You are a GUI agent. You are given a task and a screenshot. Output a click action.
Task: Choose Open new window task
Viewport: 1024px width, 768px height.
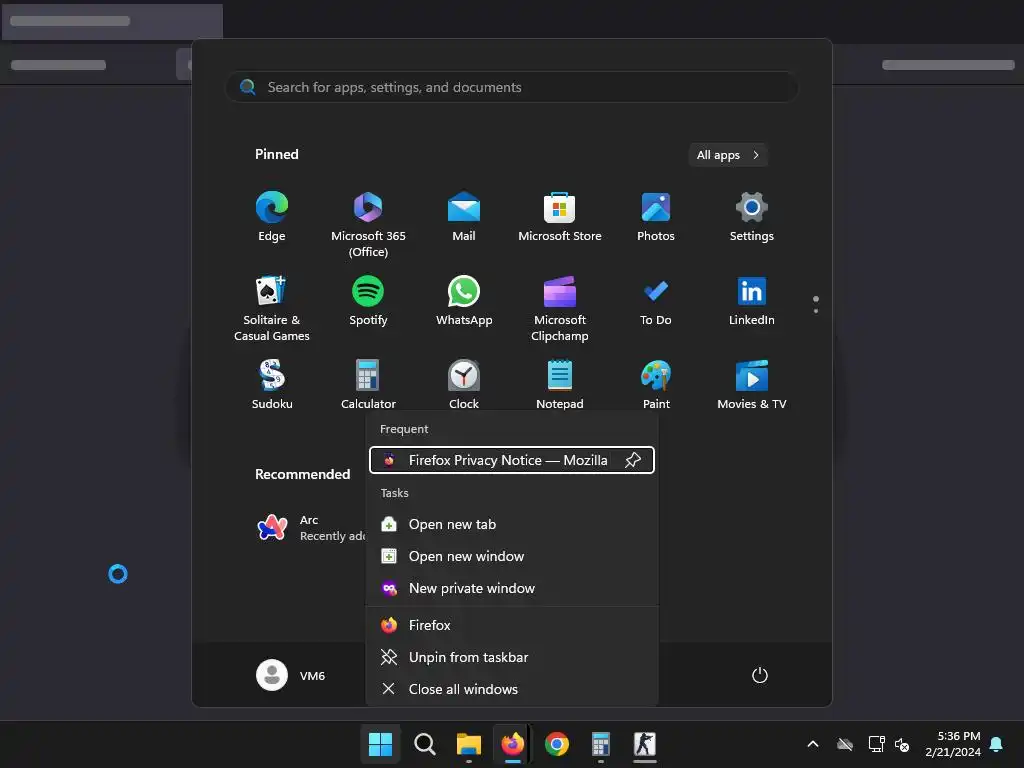click(x=511, y=556)
